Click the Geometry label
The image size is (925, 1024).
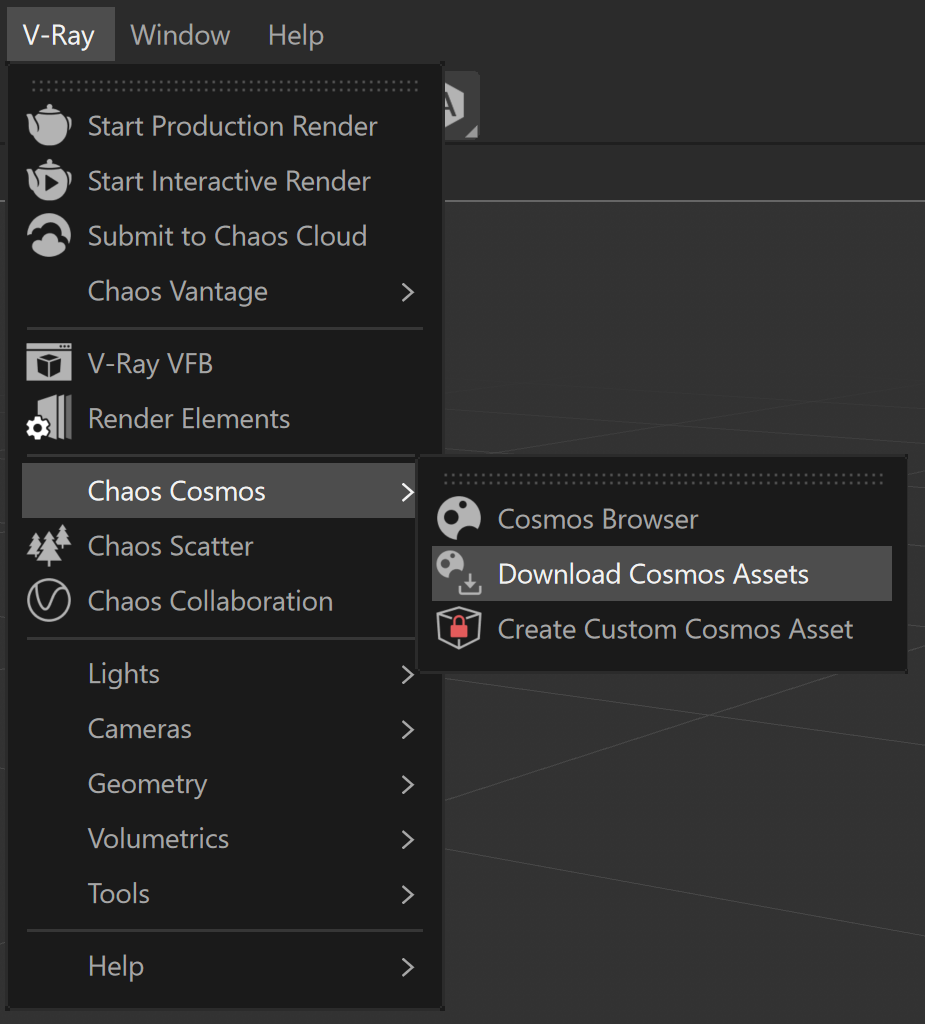(148, 784)
